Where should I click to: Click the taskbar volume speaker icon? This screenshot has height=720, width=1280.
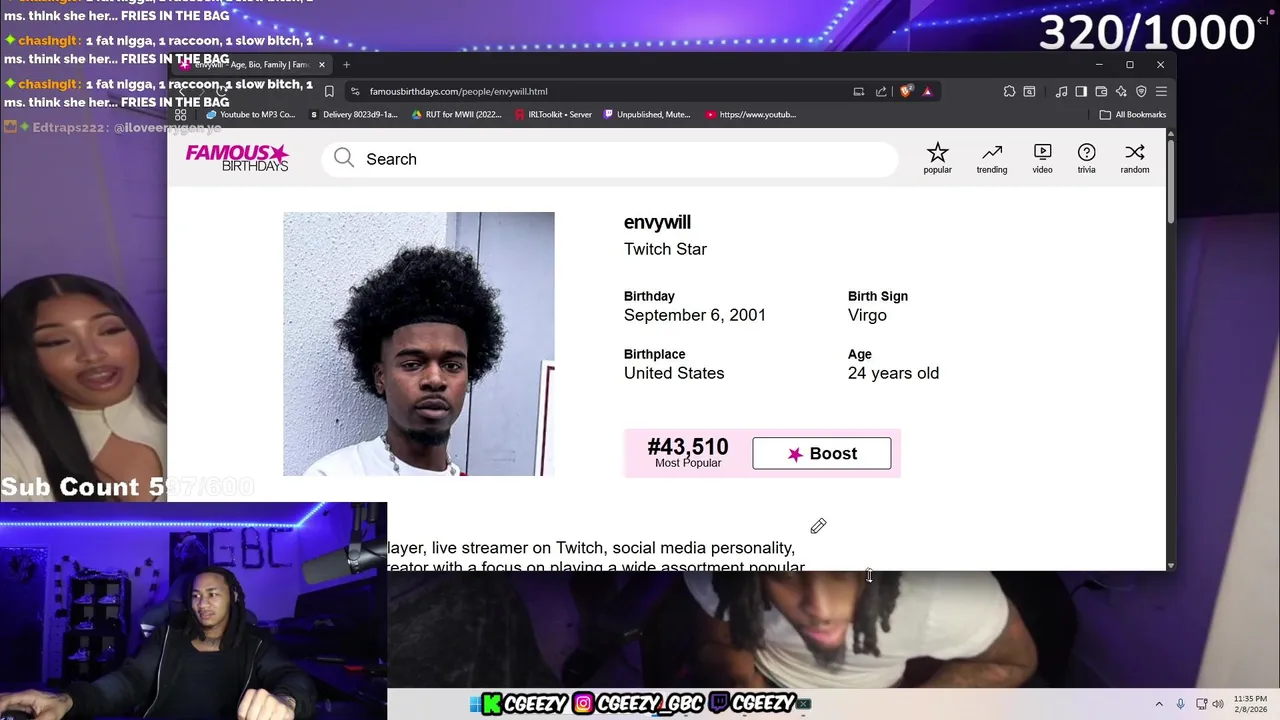pyautogui.click(x=1220, y=704)
